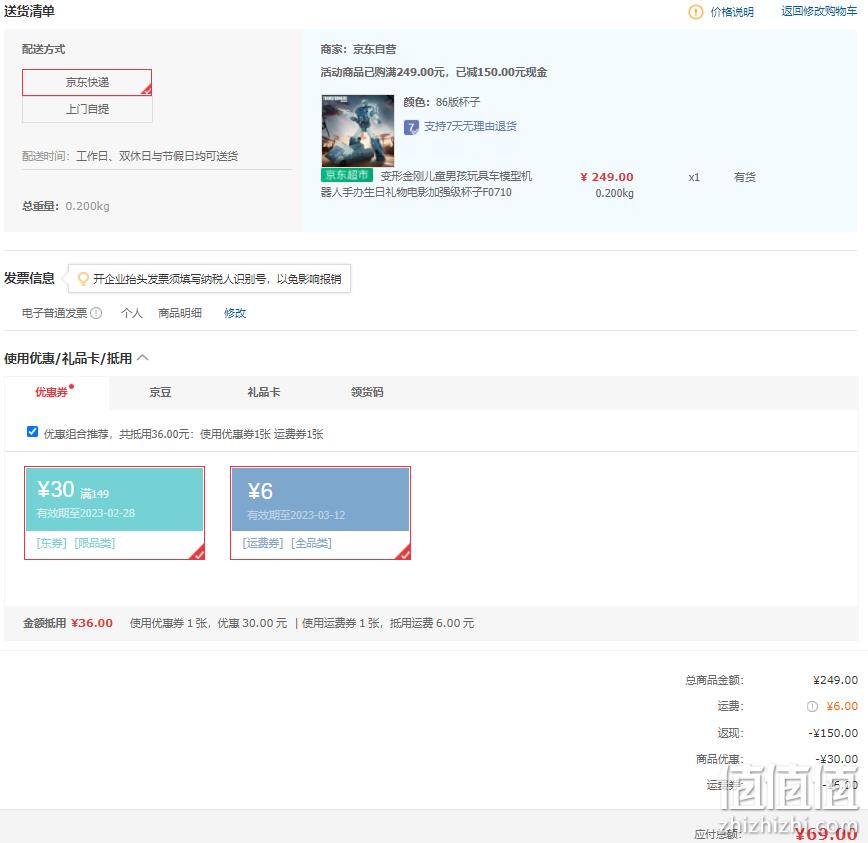868x843 pixels.
Task: Open the 价格说明 link
Action: (x=732, y=12)
